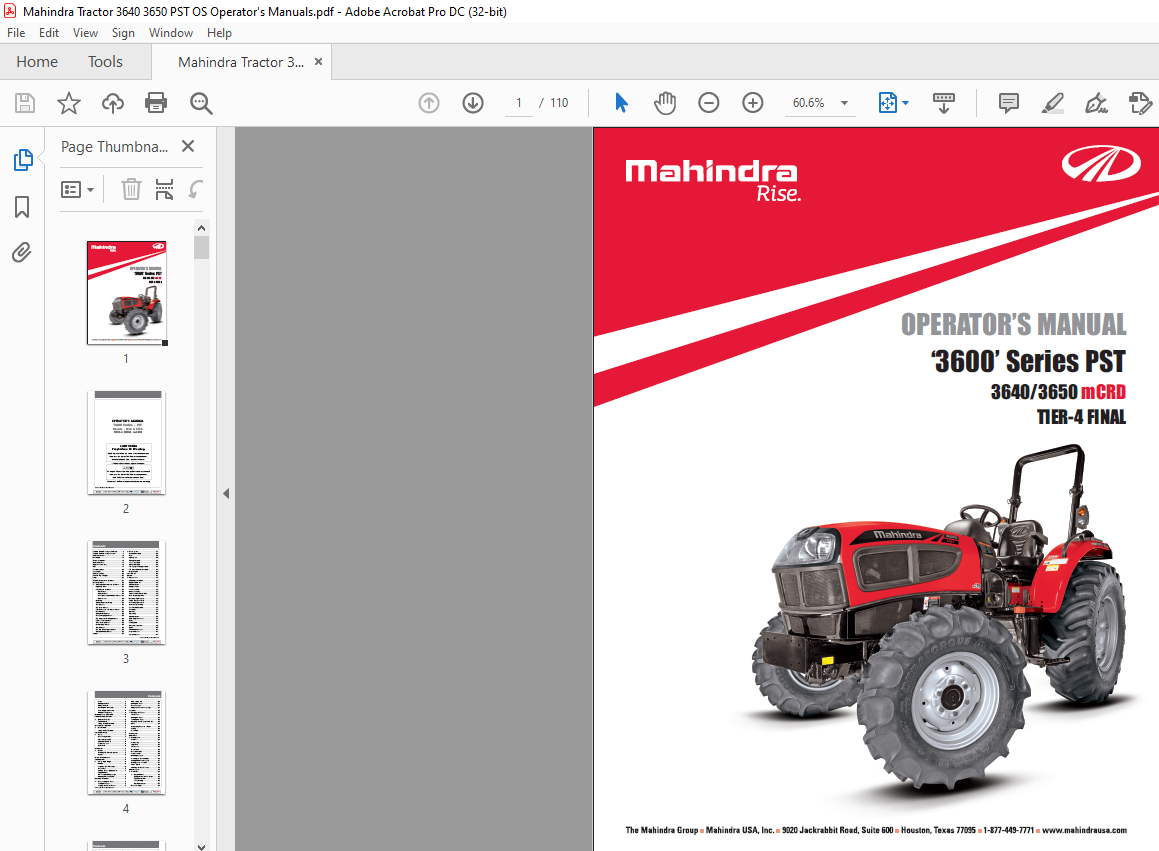Click the 110 total pages label
1159x851 pixels.
pos(559,103)
